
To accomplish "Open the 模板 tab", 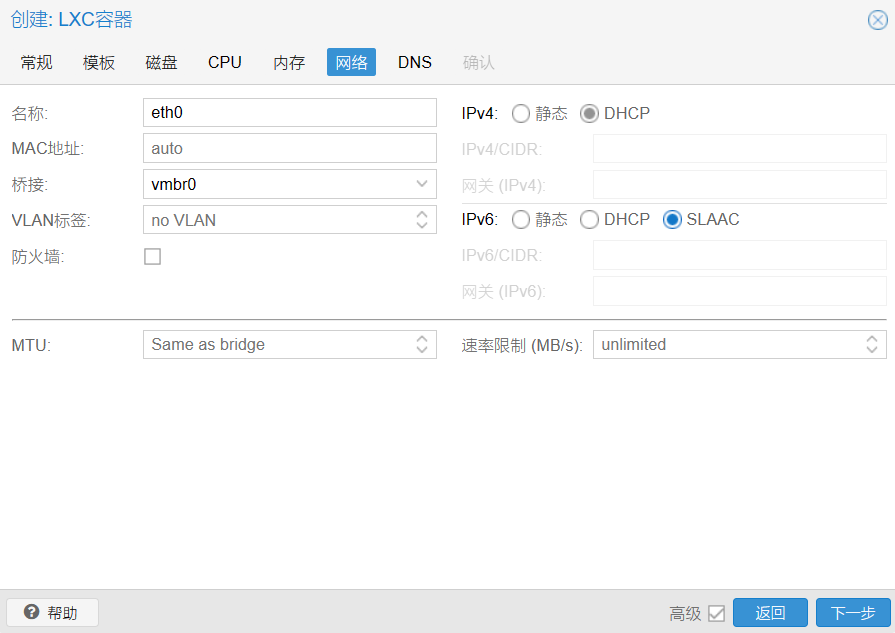I will pos(98,62).
